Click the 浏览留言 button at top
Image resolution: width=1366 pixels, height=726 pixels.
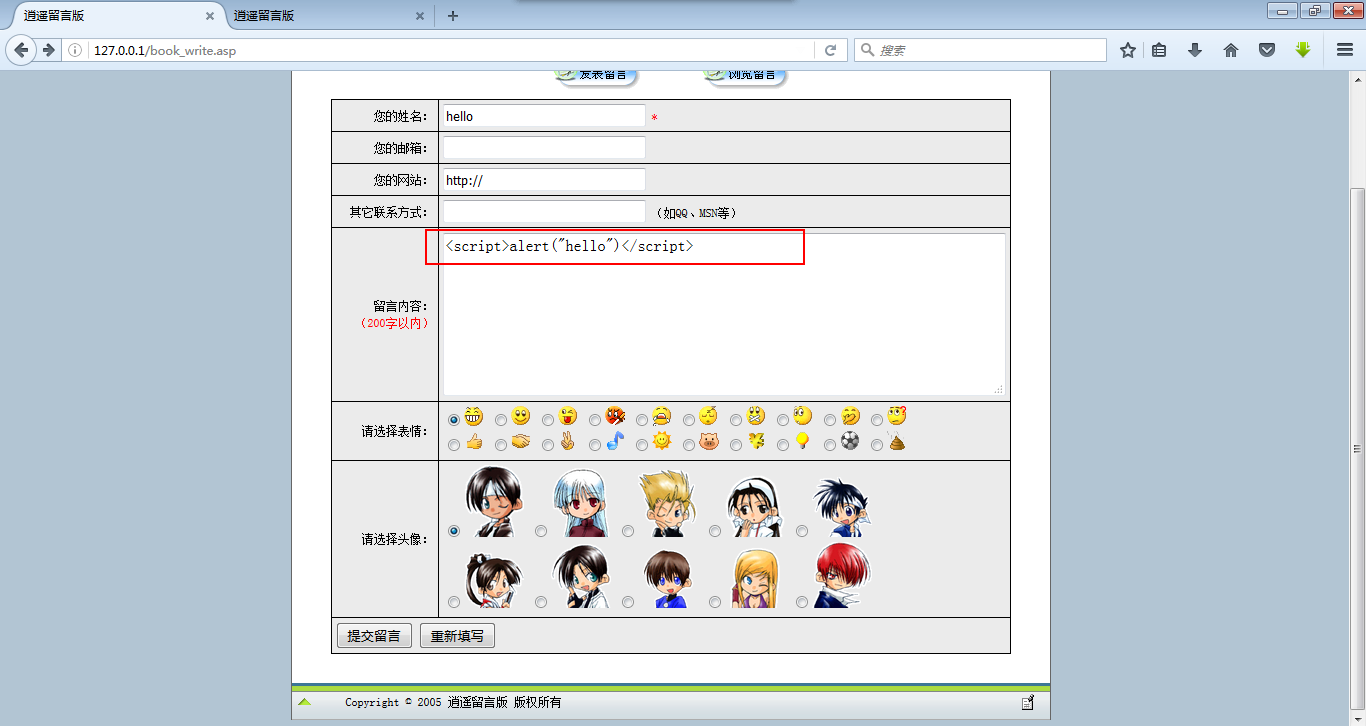745,76
